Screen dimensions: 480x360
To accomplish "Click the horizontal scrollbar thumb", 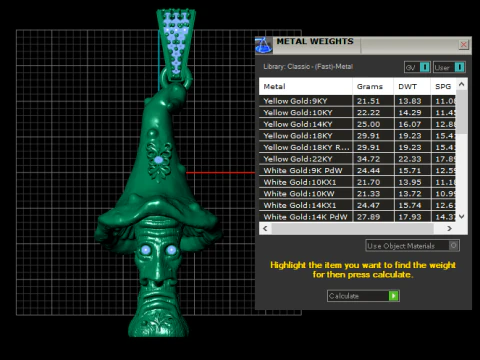I will click(352, 228).
